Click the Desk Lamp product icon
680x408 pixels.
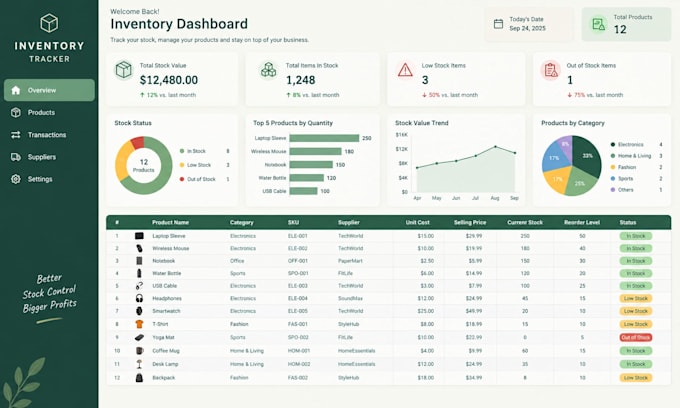click(139, 364)
